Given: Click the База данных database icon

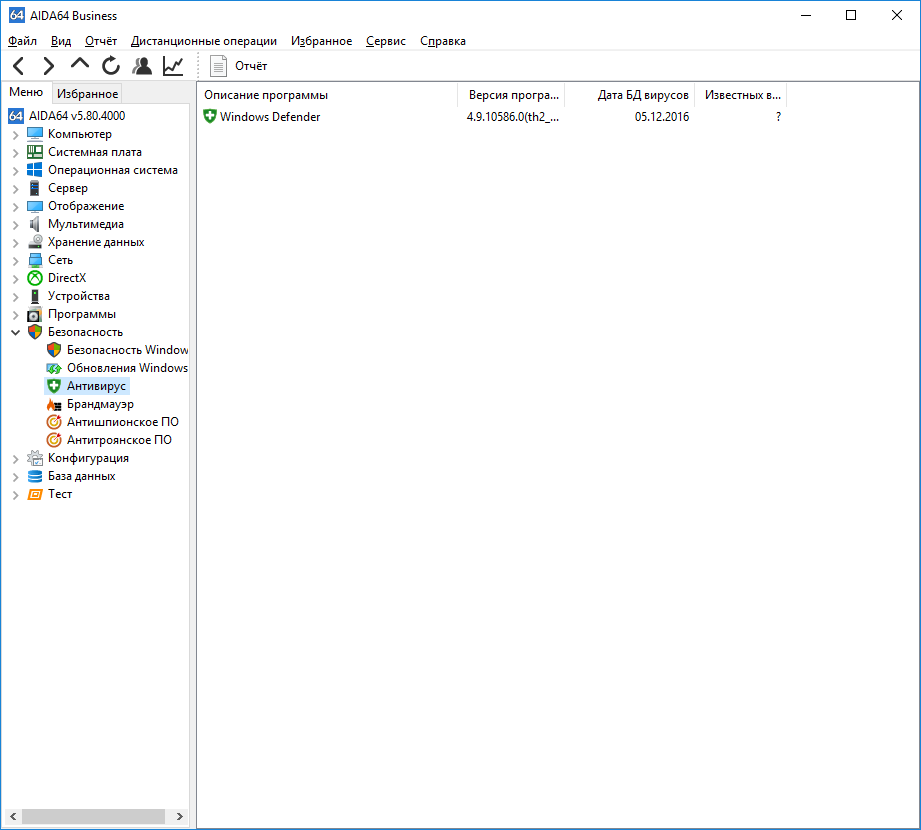Looking at the screenshot, I should [35, 476].
